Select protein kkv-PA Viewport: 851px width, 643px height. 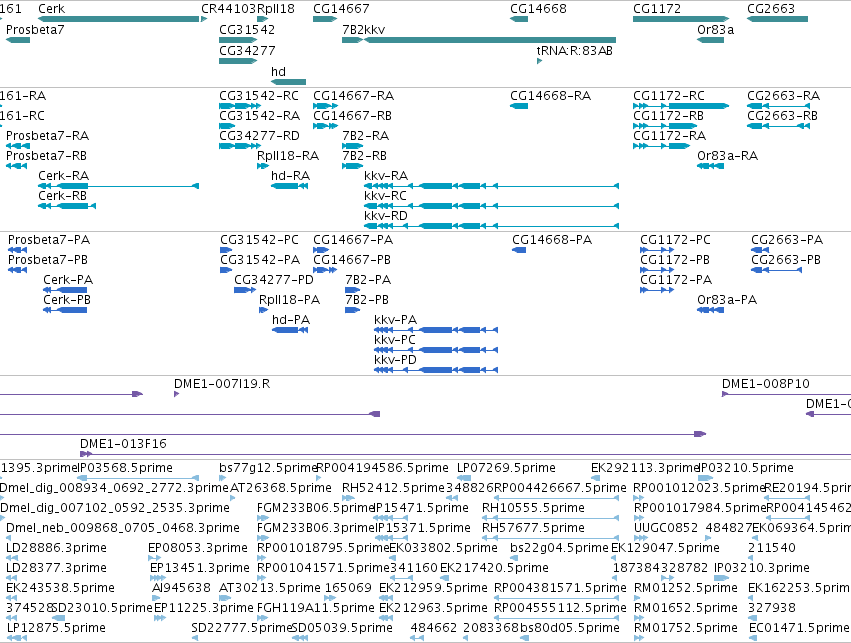point(436,330)
